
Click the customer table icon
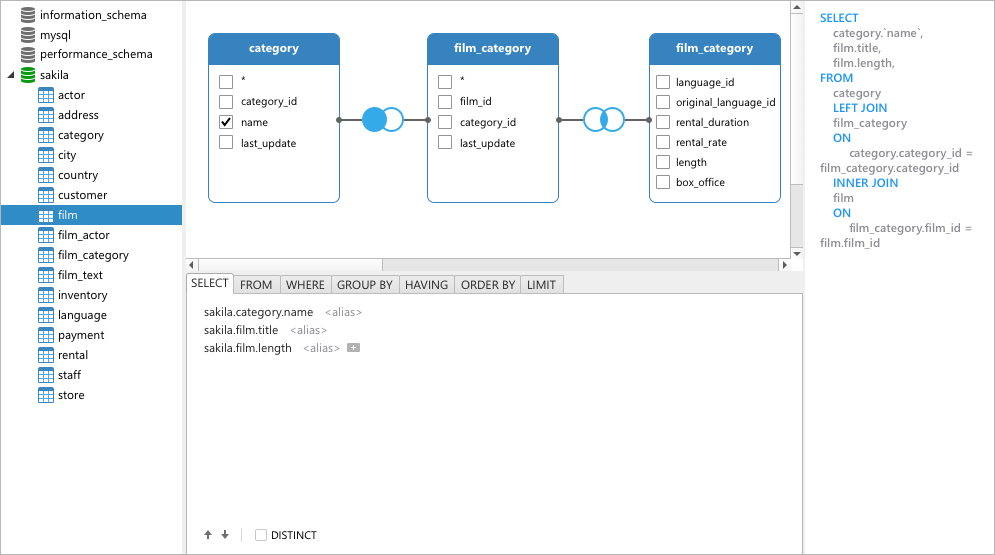pyautogui.click(x=46, y=195)
